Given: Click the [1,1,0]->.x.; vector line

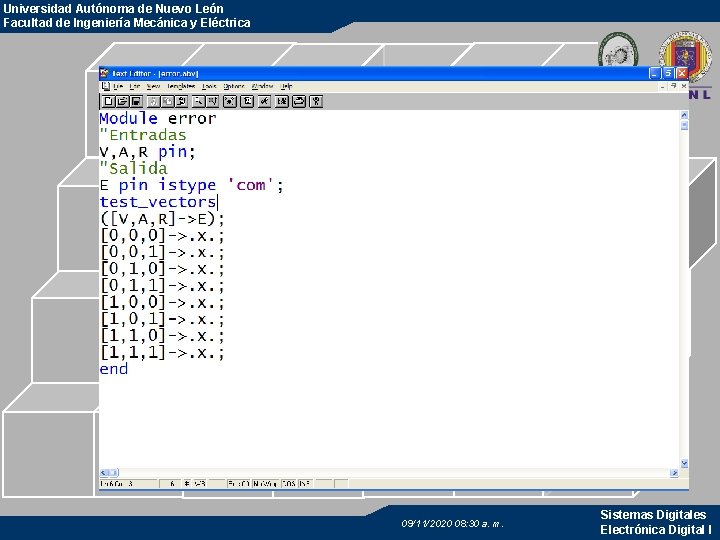Looking at the screenshot, I should (x=162, y=336).
